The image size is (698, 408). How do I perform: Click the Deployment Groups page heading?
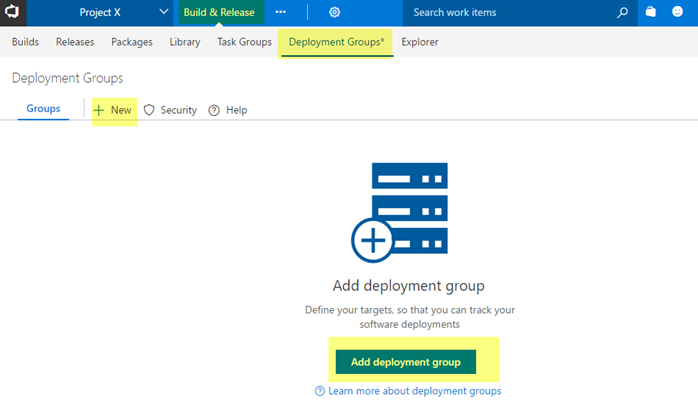[x=67, y=78]
